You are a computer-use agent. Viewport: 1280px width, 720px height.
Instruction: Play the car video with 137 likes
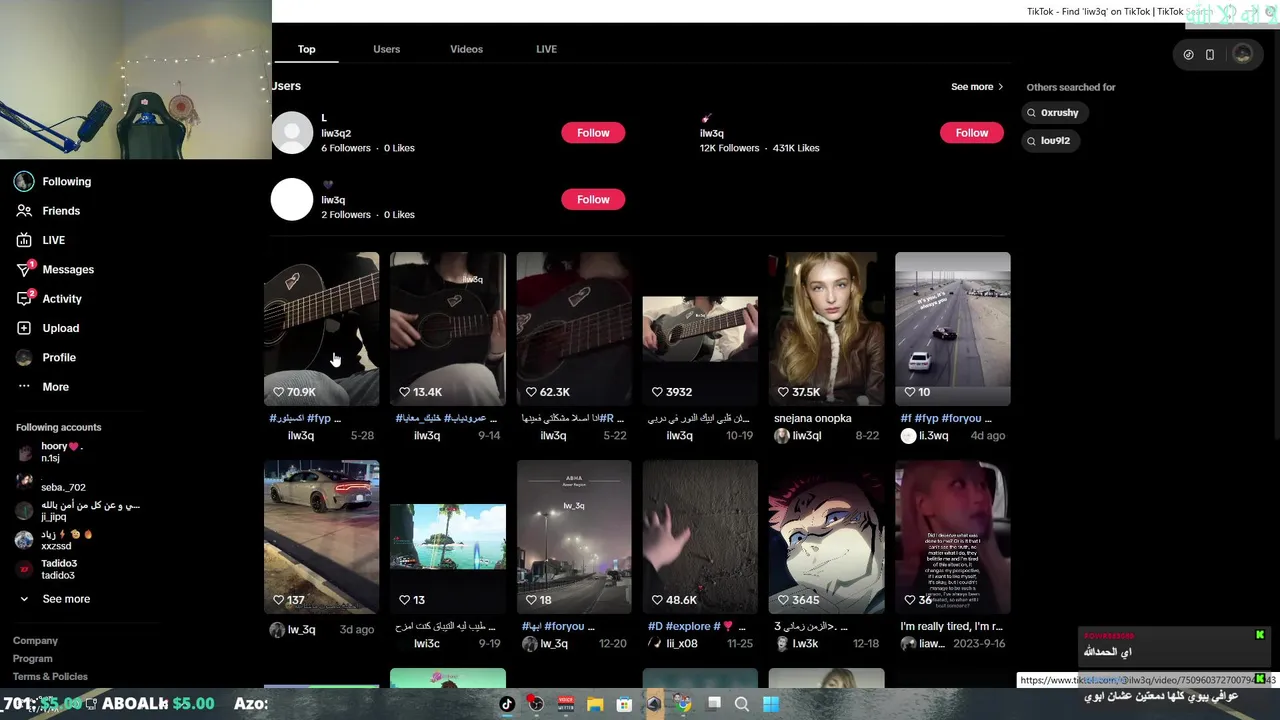click(x=321, y=537)
